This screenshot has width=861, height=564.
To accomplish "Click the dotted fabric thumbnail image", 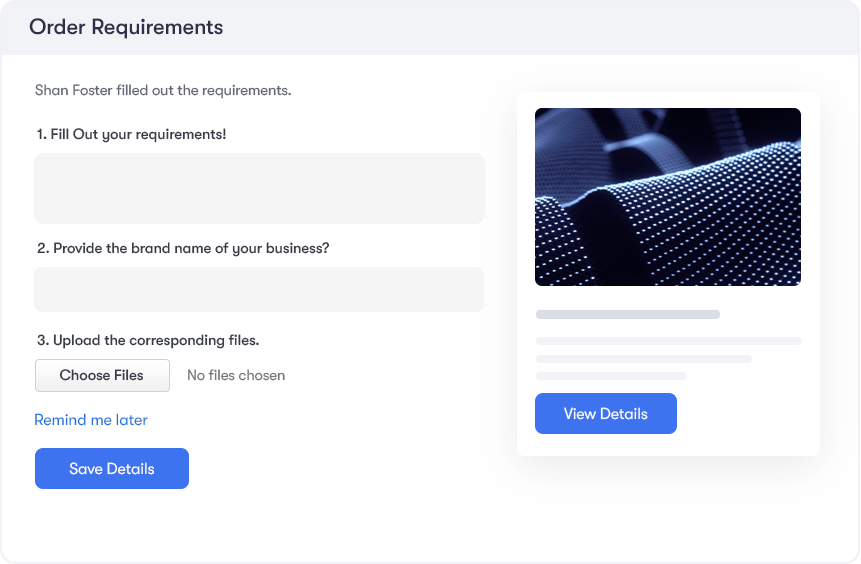I will point(667,197).
